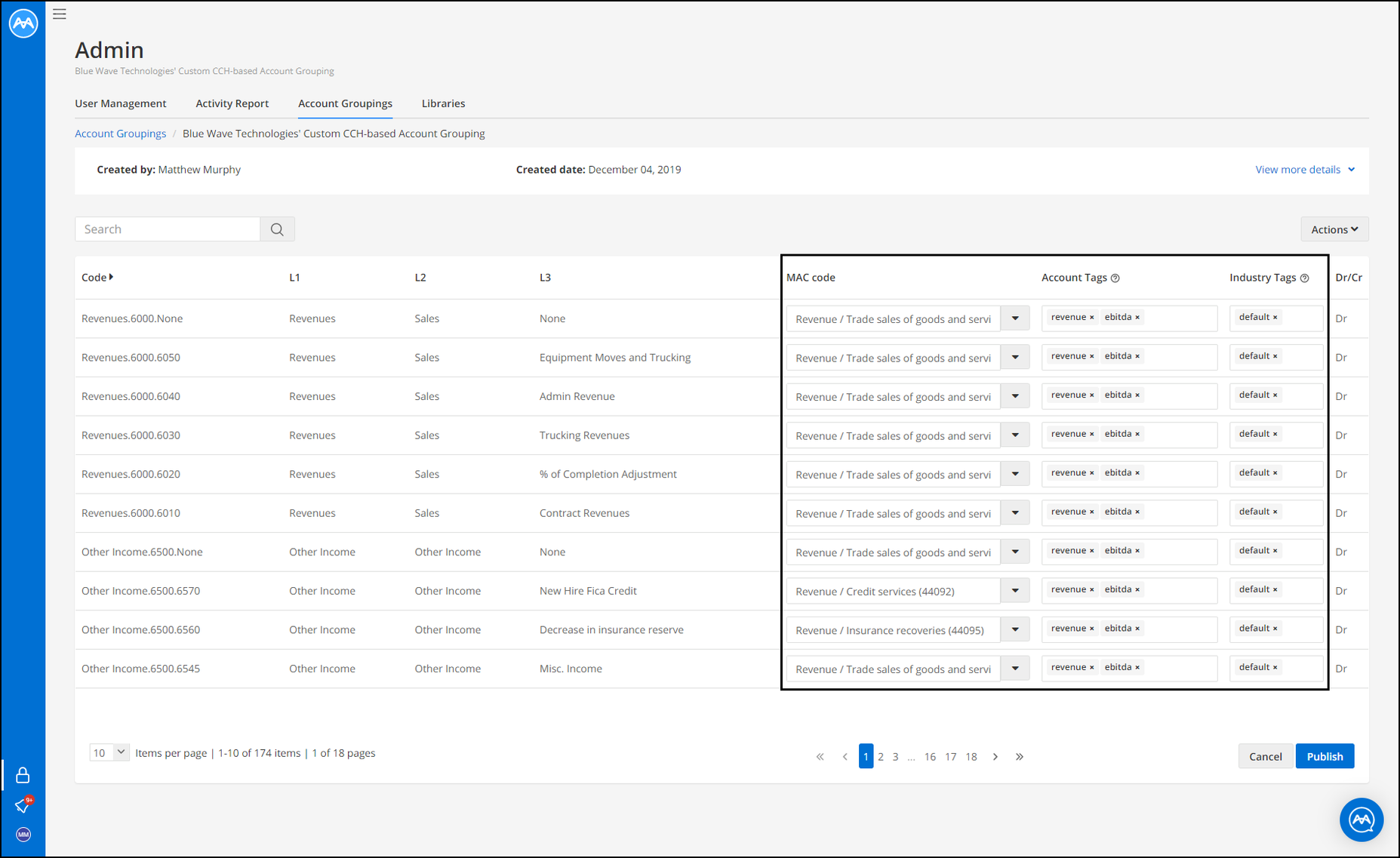The width and height of the screenshot is (1400, 858).
Task: Go to first page of results
Action: (820, 757)
